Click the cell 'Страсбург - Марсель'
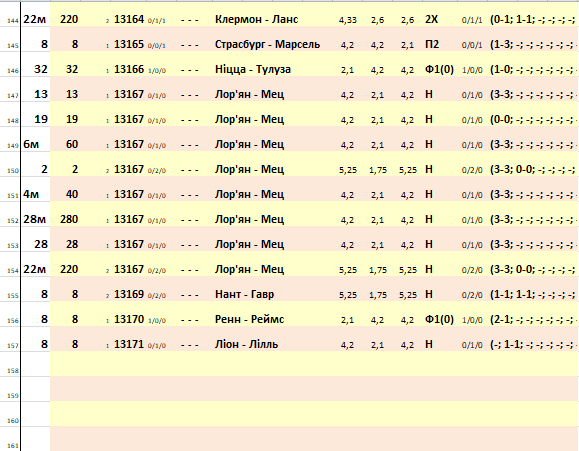579x451 pixels. [267, 44]
